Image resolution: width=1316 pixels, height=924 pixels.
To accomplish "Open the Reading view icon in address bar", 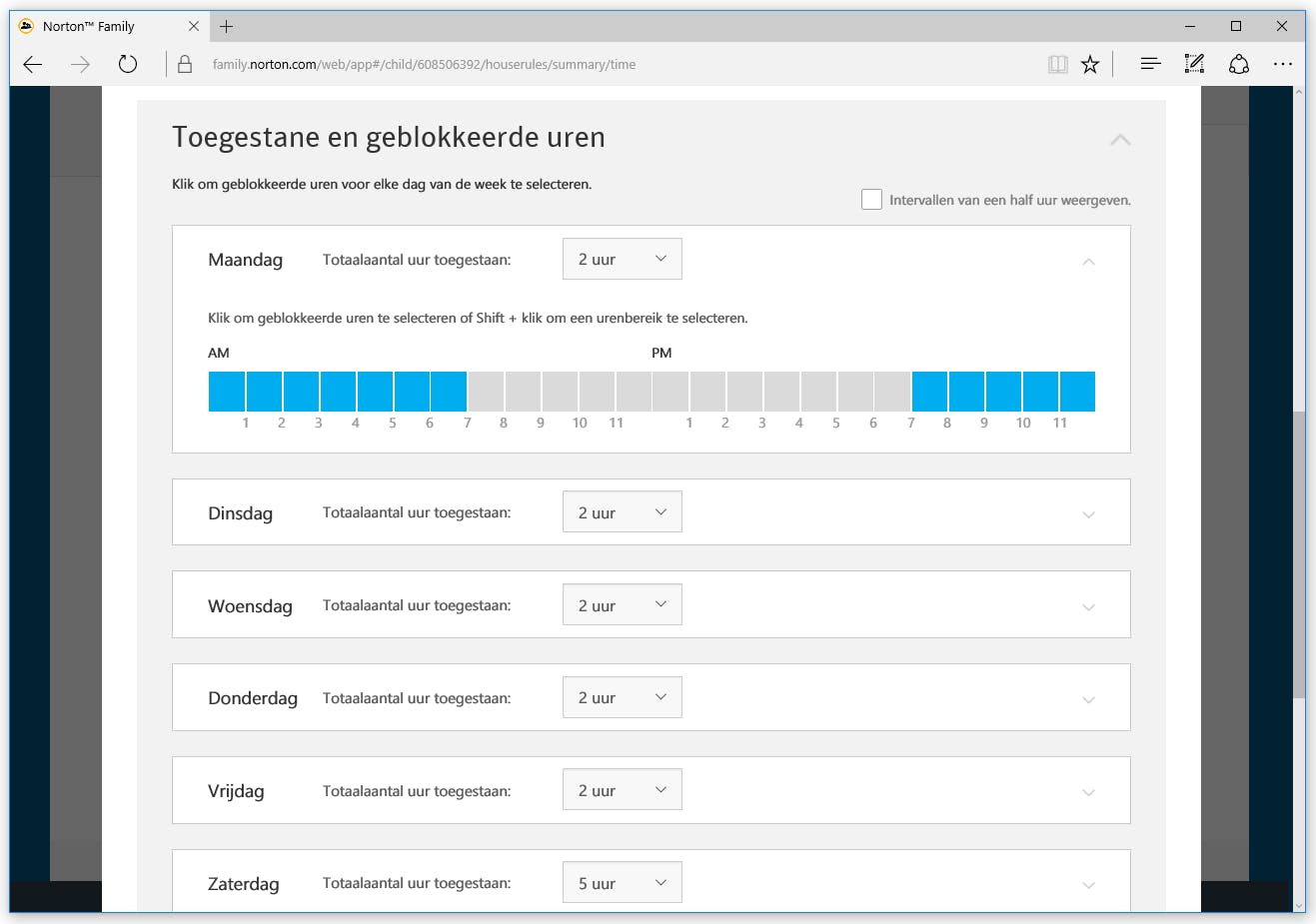I will click(1057, 63).
